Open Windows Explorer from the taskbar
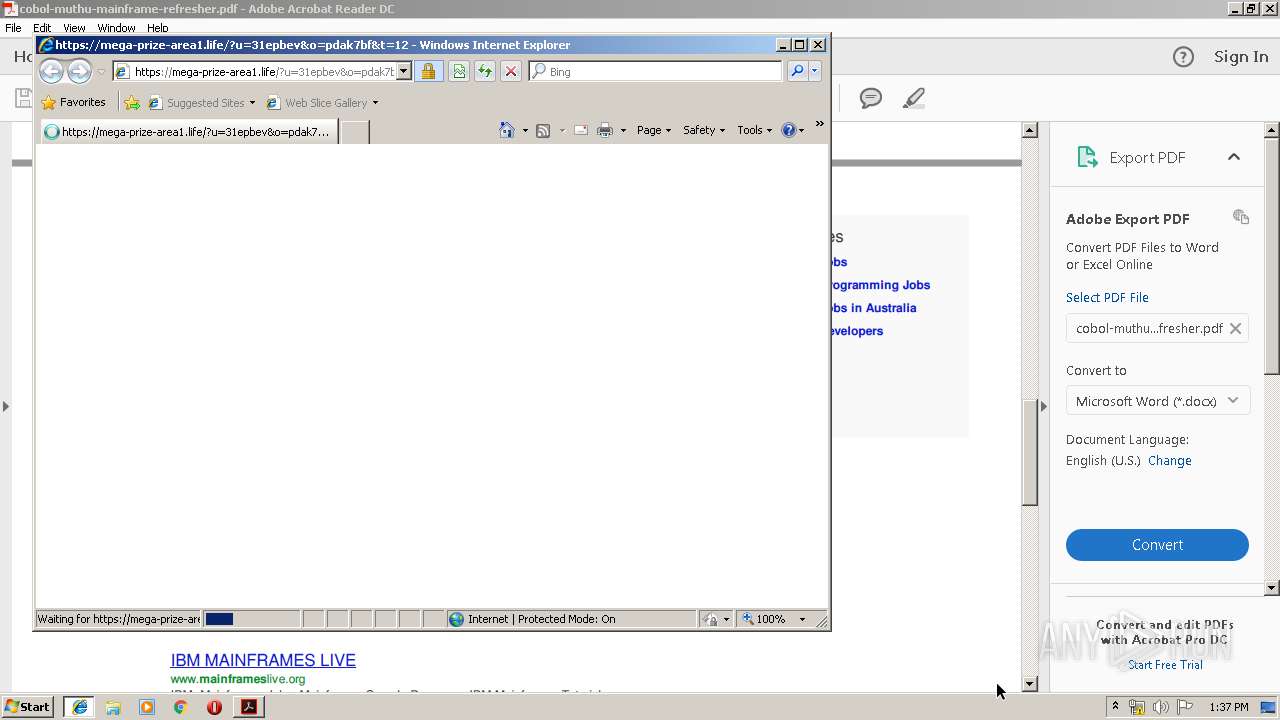1280x720 pixels. (113, 707)
